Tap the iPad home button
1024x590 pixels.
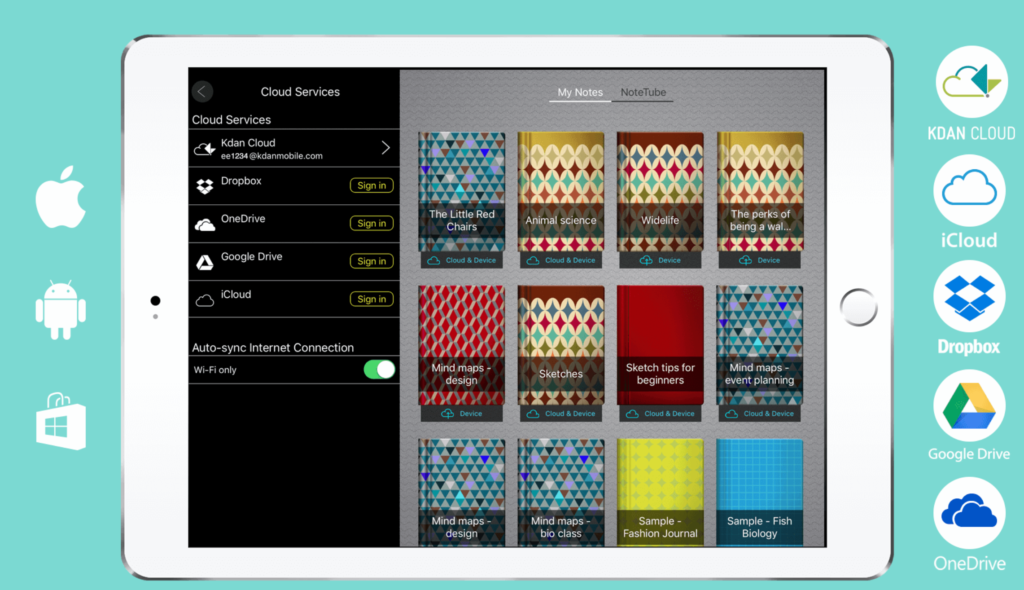pyautogui.click(x=858, y=307)
